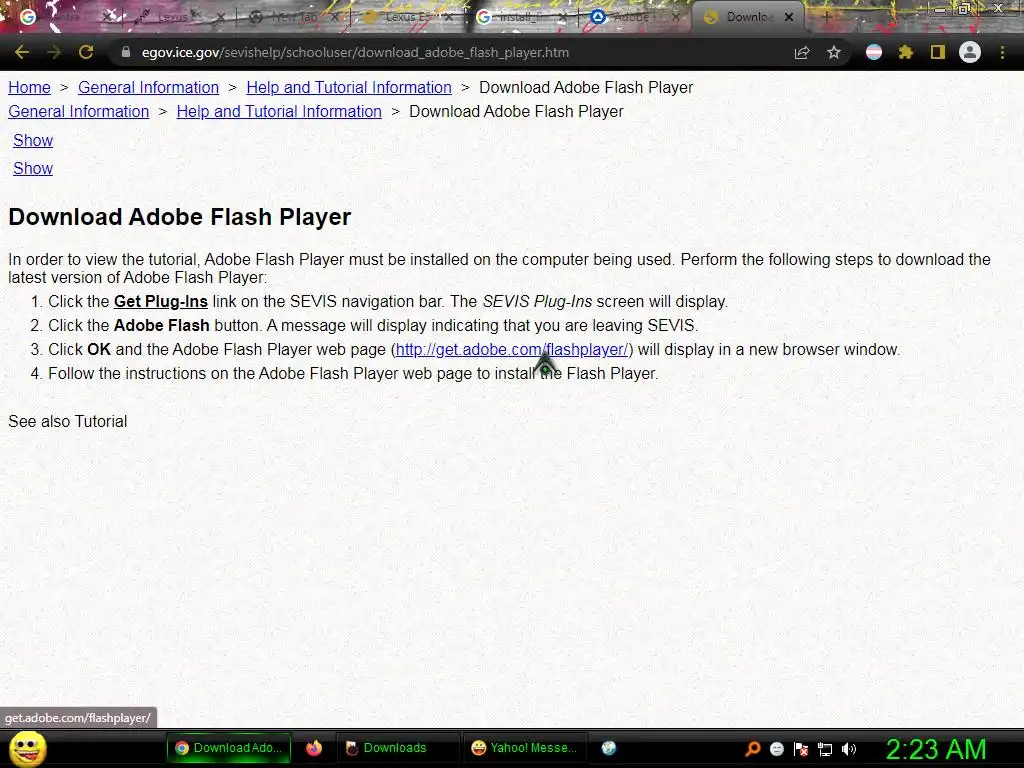Open the profile avatar menu
This screenshot has width=1024, height=768.
(970, 52)
